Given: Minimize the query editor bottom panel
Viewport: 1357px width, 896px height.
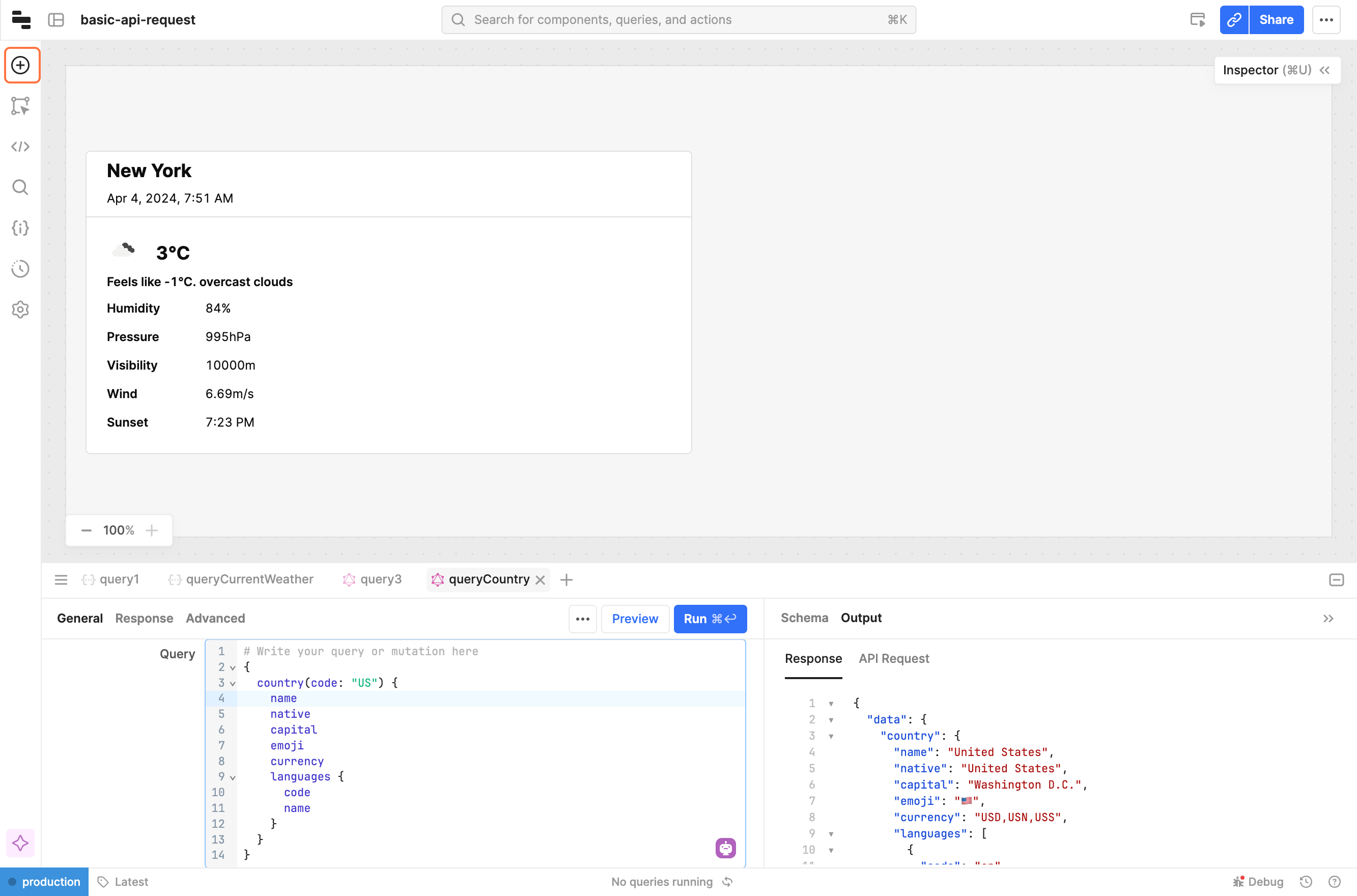Looking at the screenshot, I should click(1336, 580).
